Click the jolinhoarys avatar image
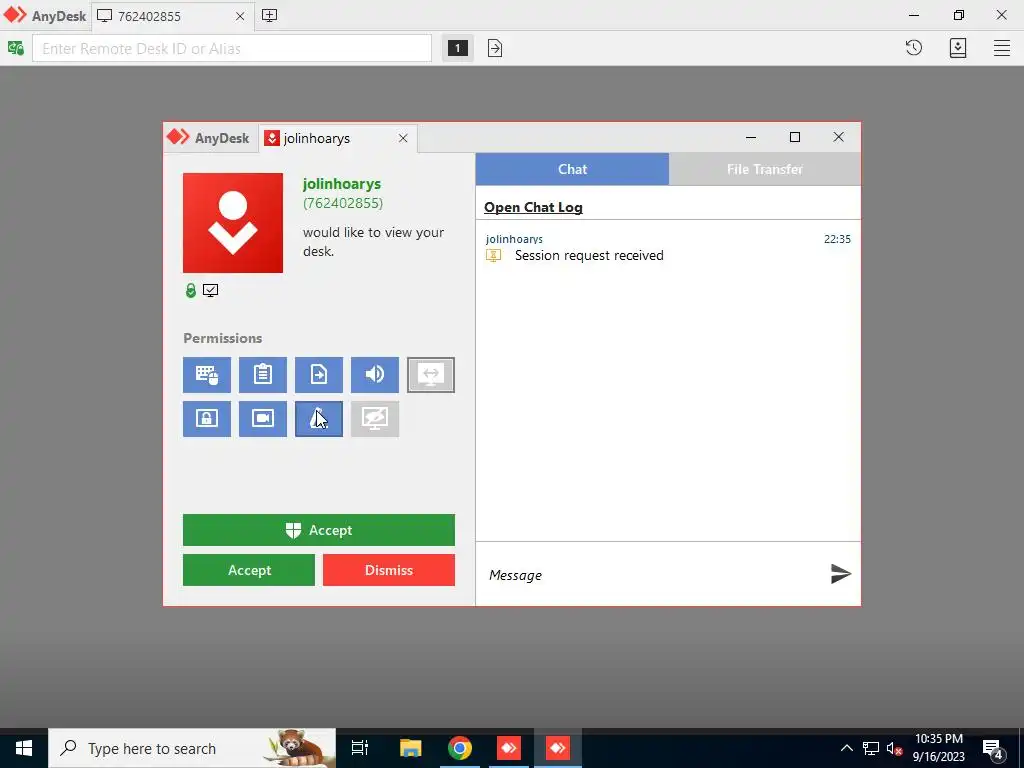 pos(232,223)
